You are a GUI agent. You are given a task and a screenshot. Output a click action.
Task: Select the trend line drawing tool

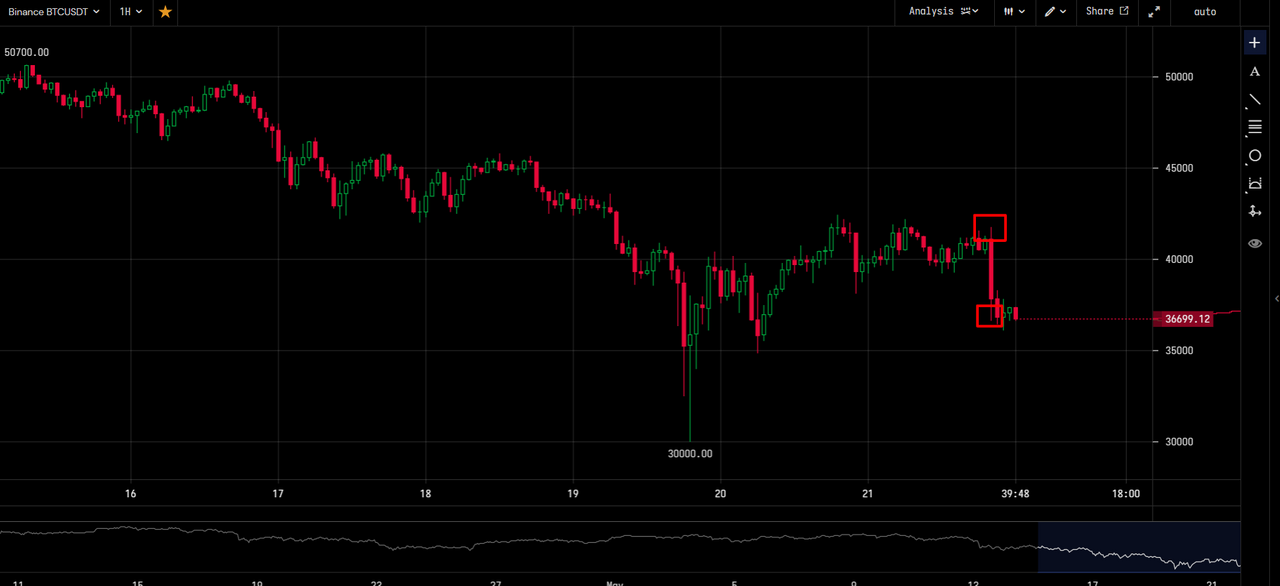(1255, 100)
